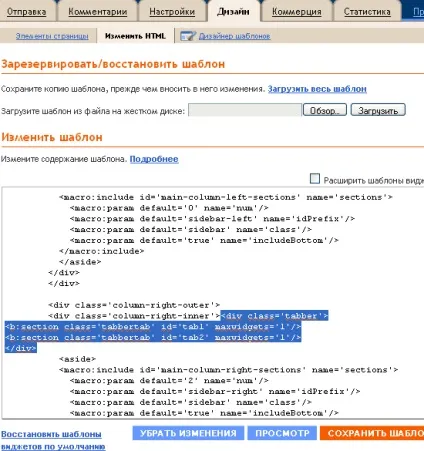Go to the Коммерция tab
Image resolution: width=424 pixels, height=451 pixels.
click(297, 12)
